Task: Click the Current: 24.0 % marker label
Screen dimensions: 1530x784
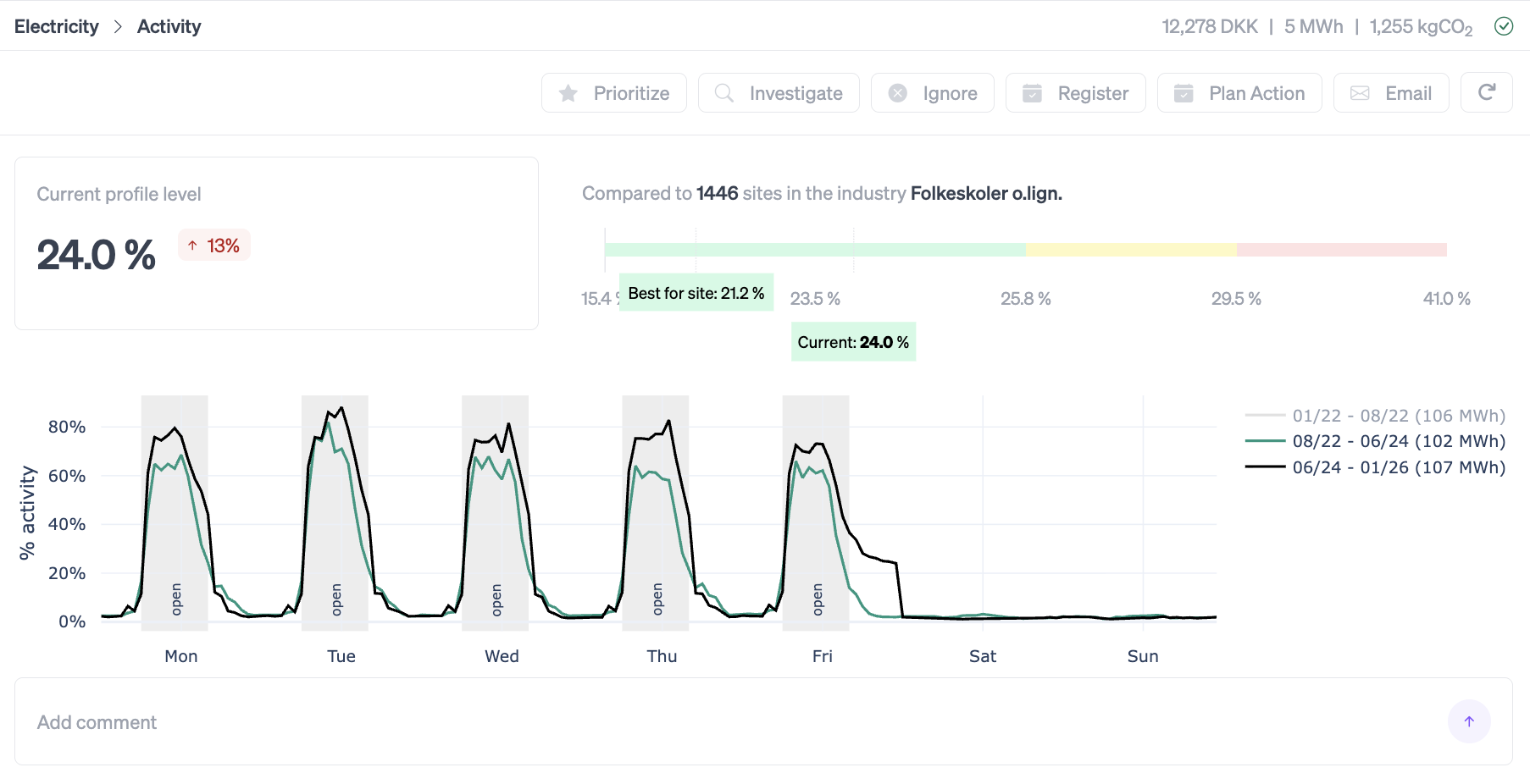Action: [853, 342]
